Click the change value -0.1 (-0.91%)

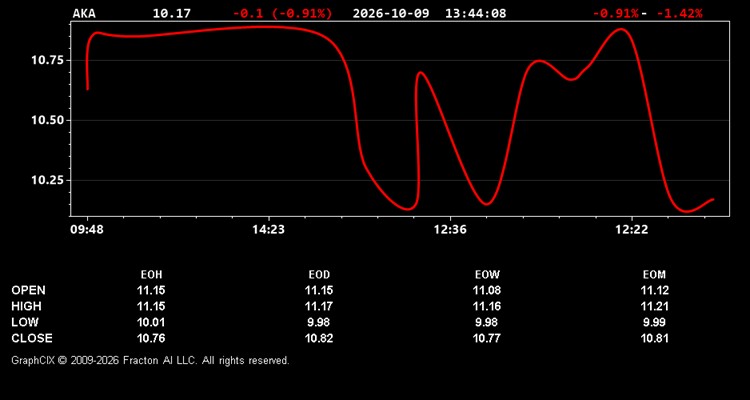(x=282, y=13)
